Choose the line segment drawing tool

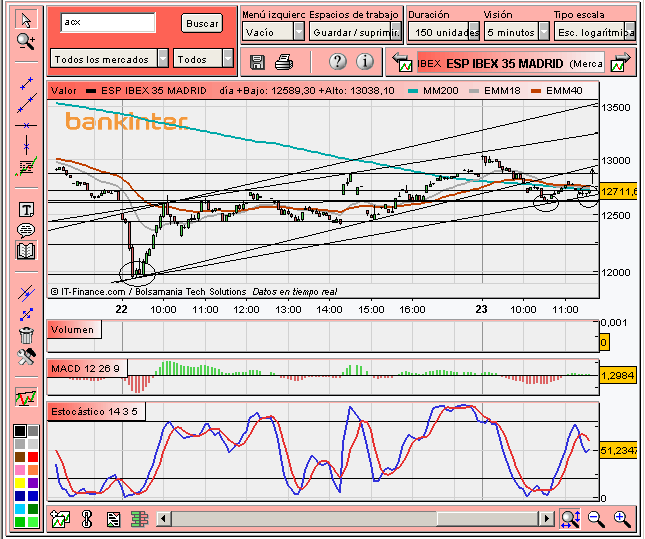[26, 83]
